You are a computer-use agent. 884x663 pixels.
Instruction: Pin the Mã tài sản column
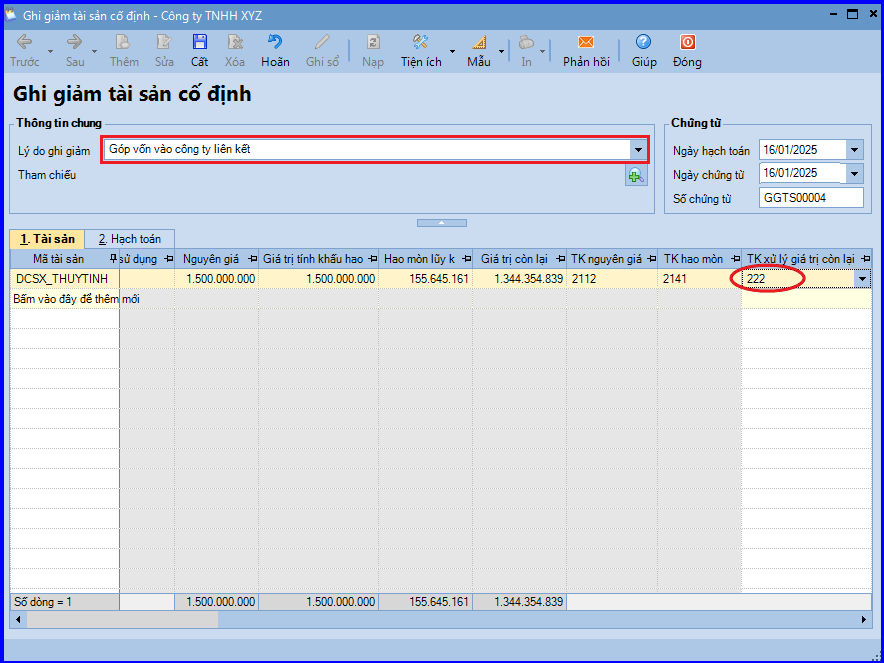point(112,259)
